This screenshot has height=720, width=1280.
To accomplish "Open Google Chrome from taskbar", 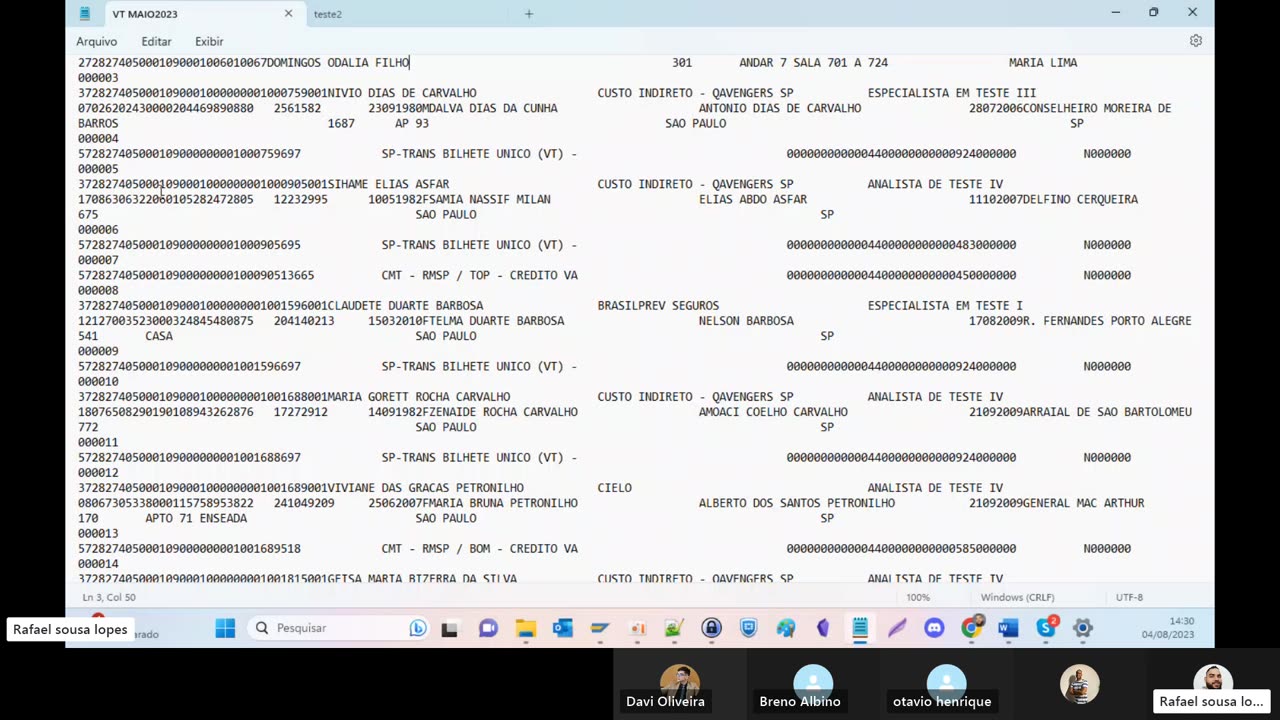I will coord(971,628).
